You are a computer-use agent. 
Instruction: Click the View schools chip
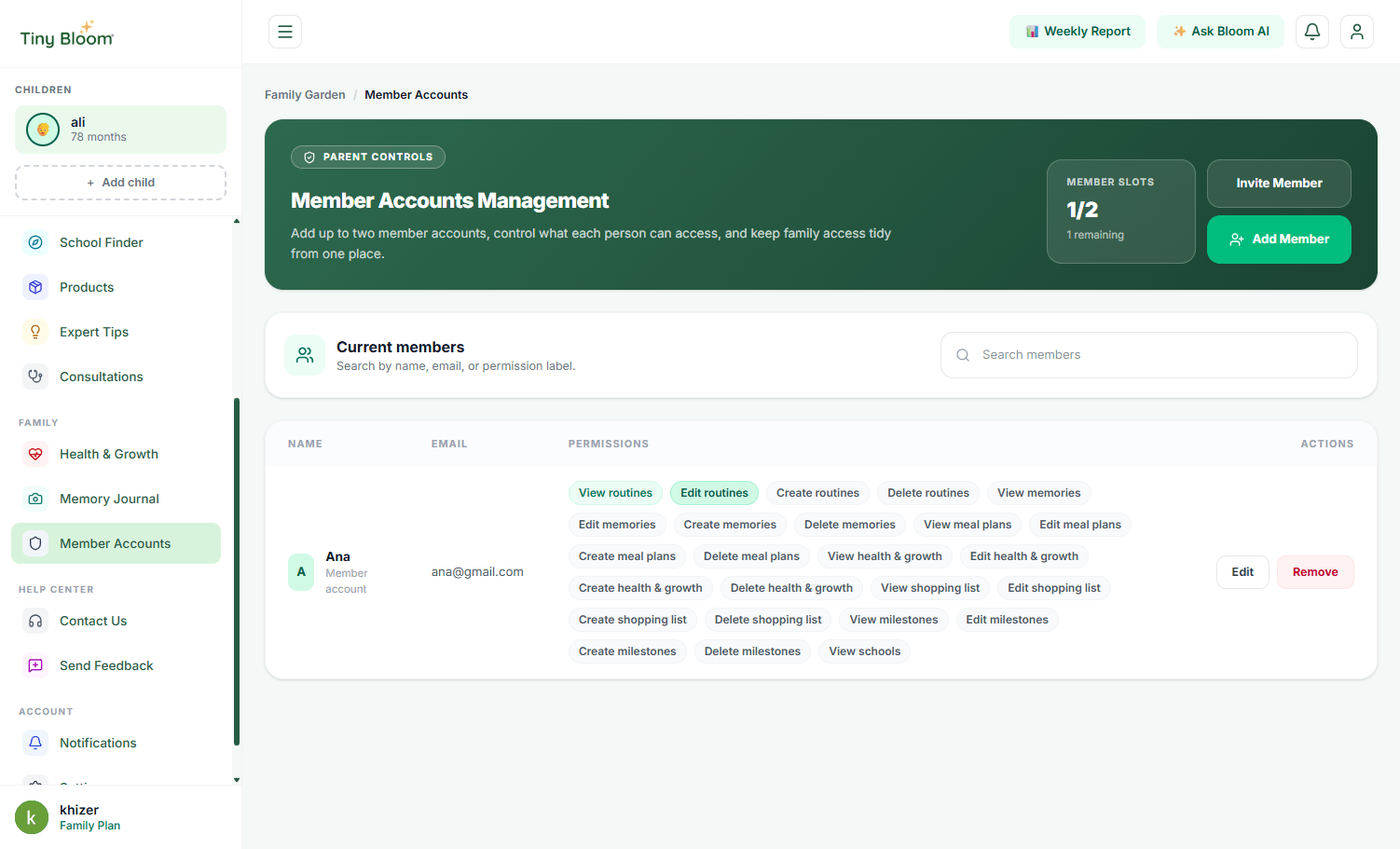tap(865, 651)
